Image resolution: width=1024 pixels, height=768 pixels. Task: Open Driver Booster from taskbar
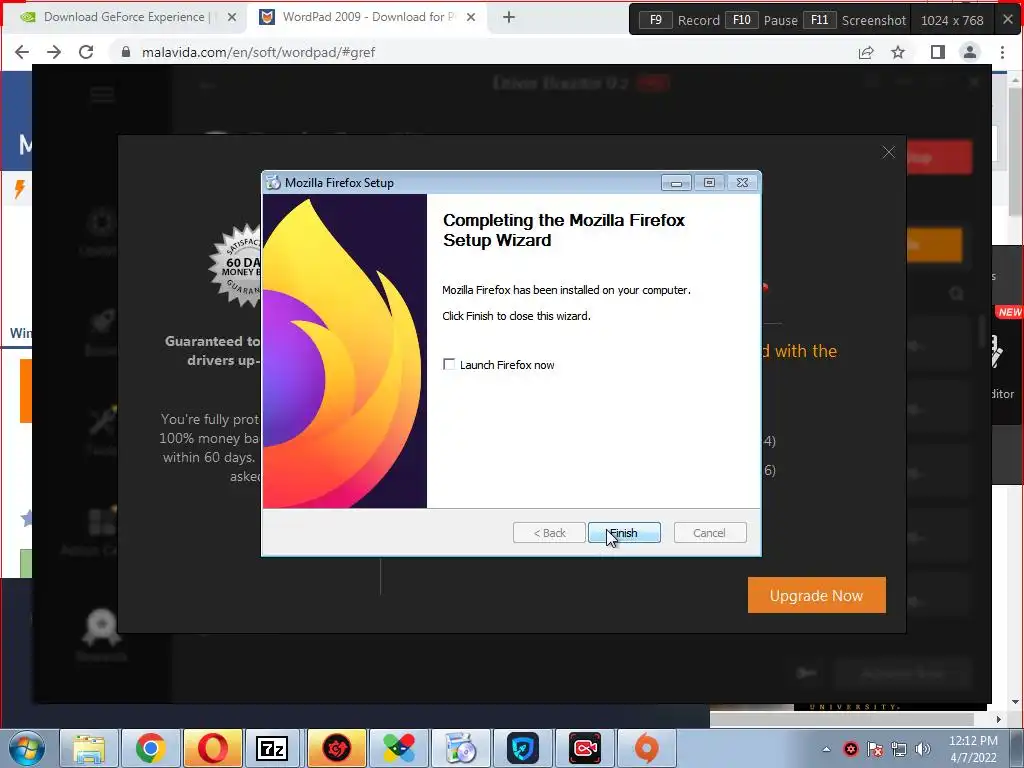(337, 748)
